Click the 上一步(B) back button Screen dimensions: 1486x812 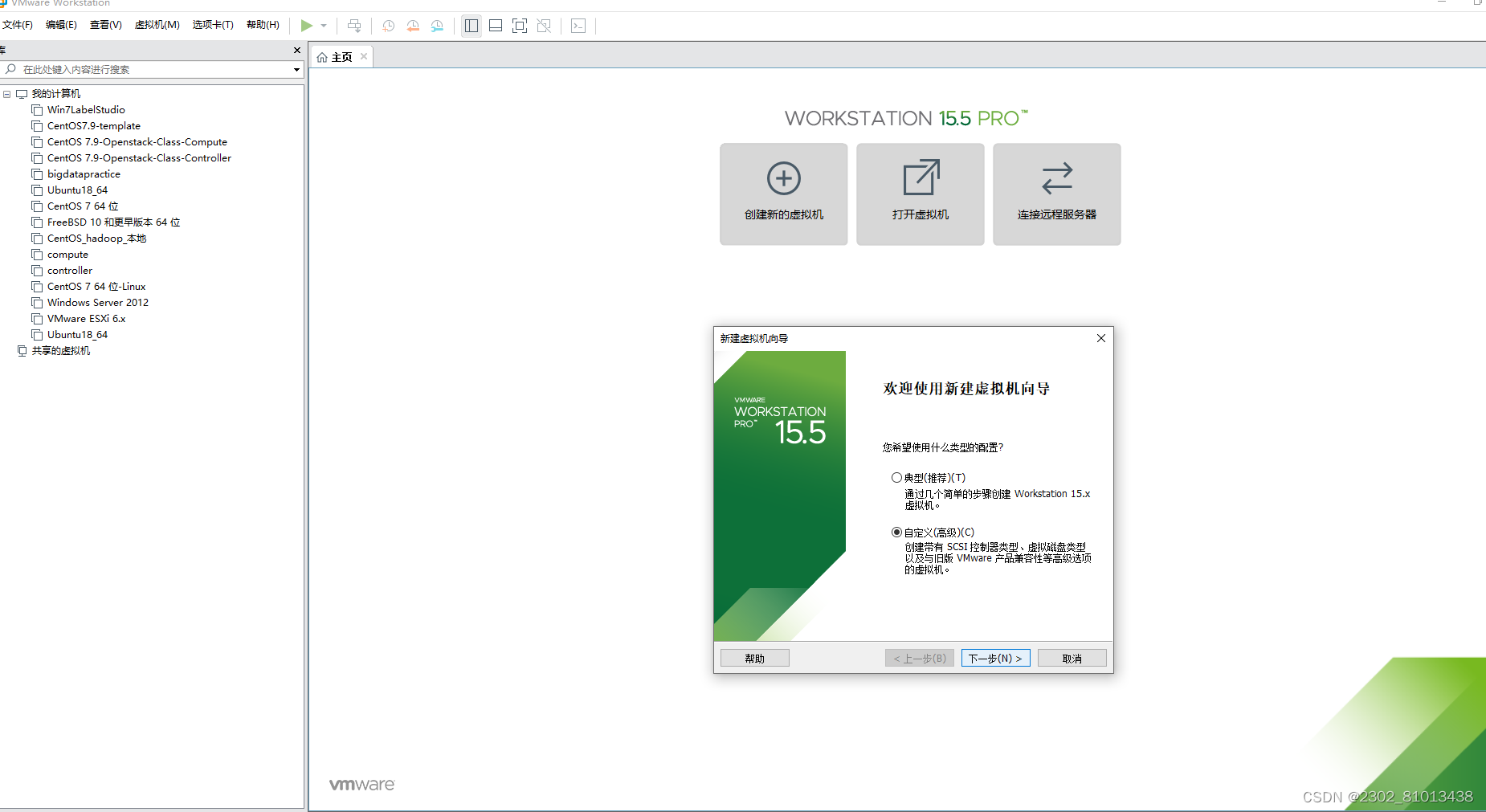pos(920,658)
